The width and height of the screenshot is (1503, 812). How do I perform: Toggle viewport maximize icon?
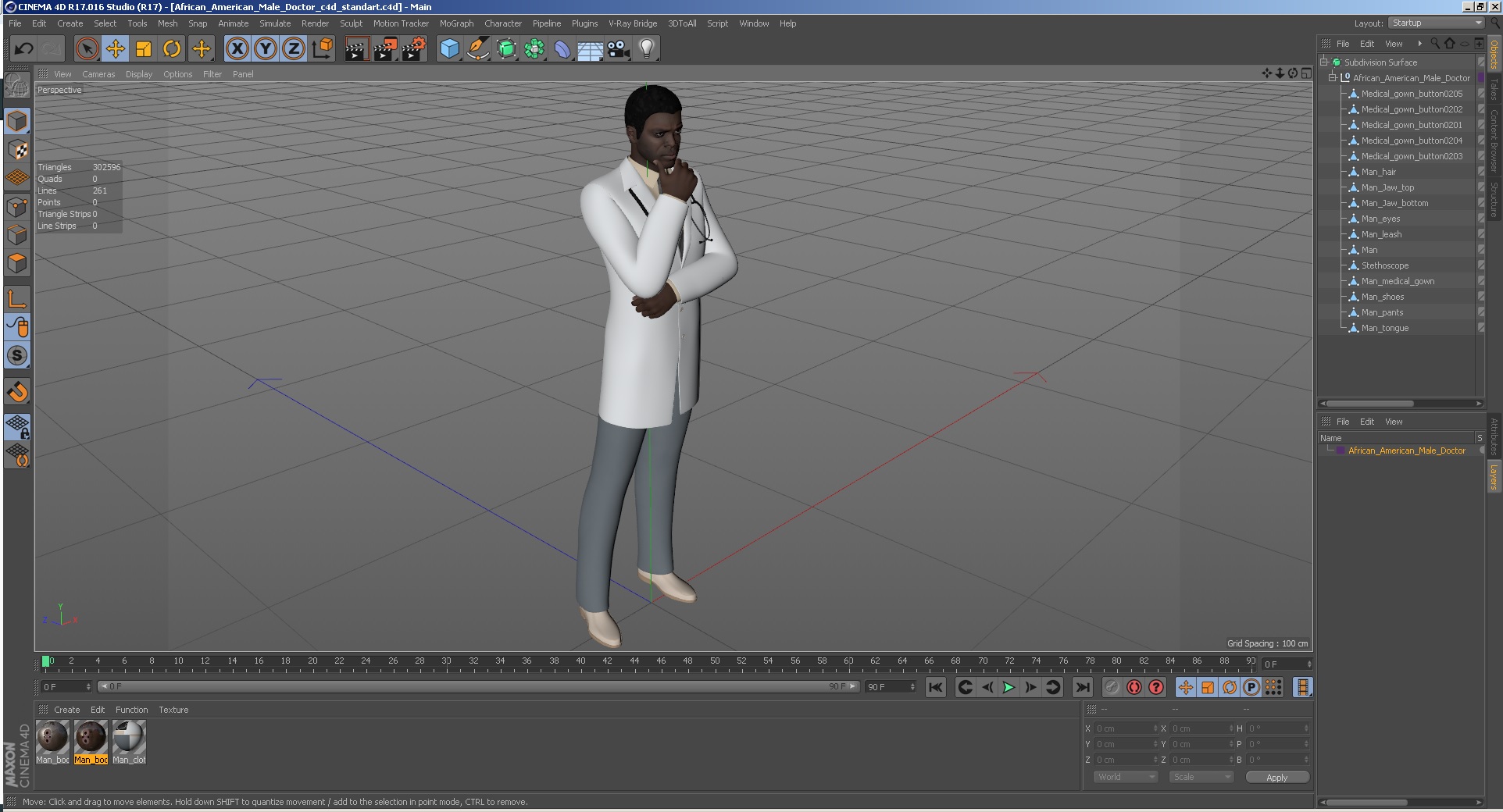[x=1306, y=73]
